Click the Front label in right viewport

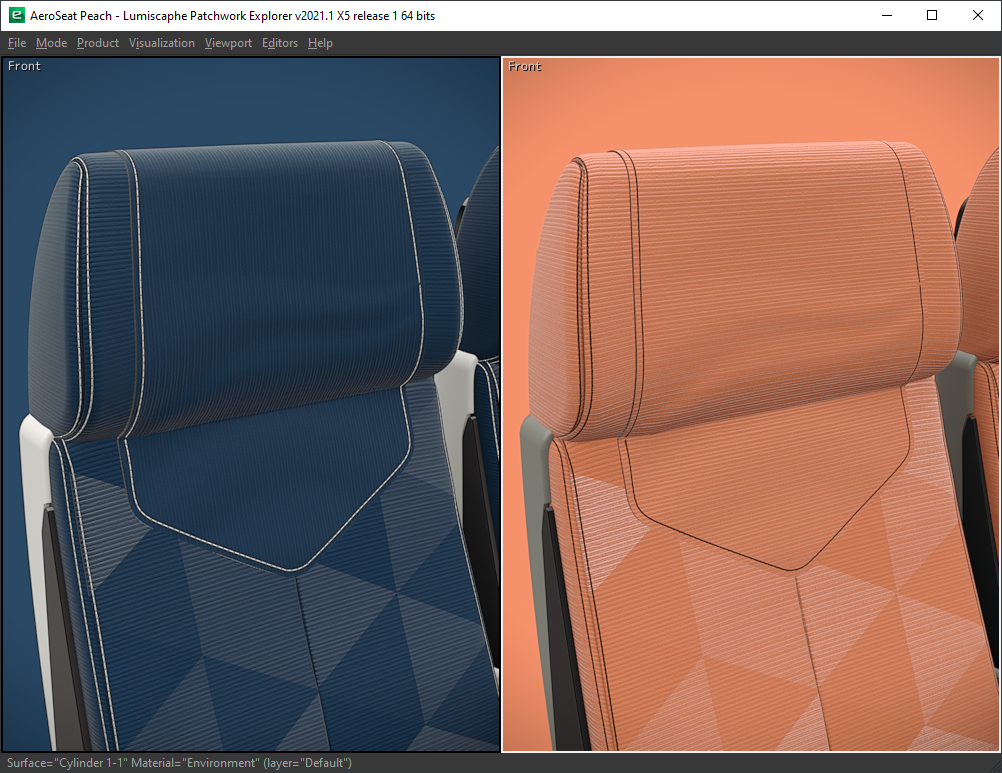[x=525, y=66]
